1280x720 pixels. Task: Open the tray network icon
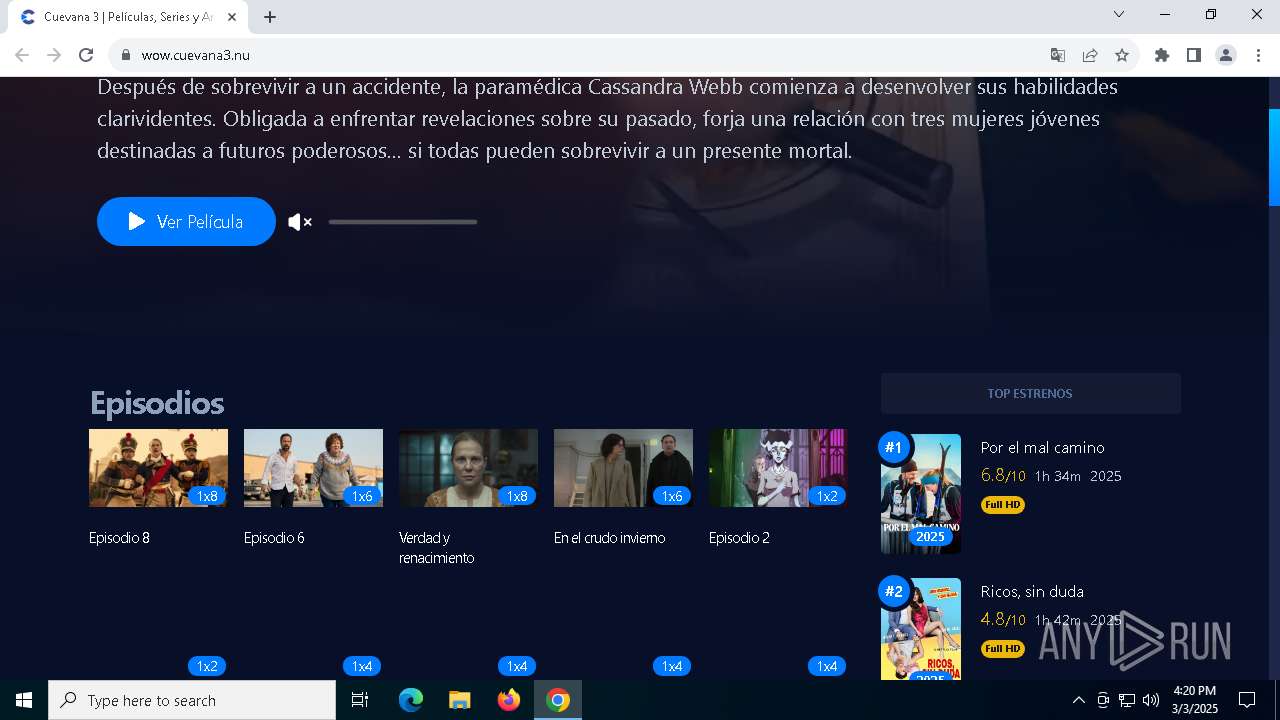click(1127, 700)
